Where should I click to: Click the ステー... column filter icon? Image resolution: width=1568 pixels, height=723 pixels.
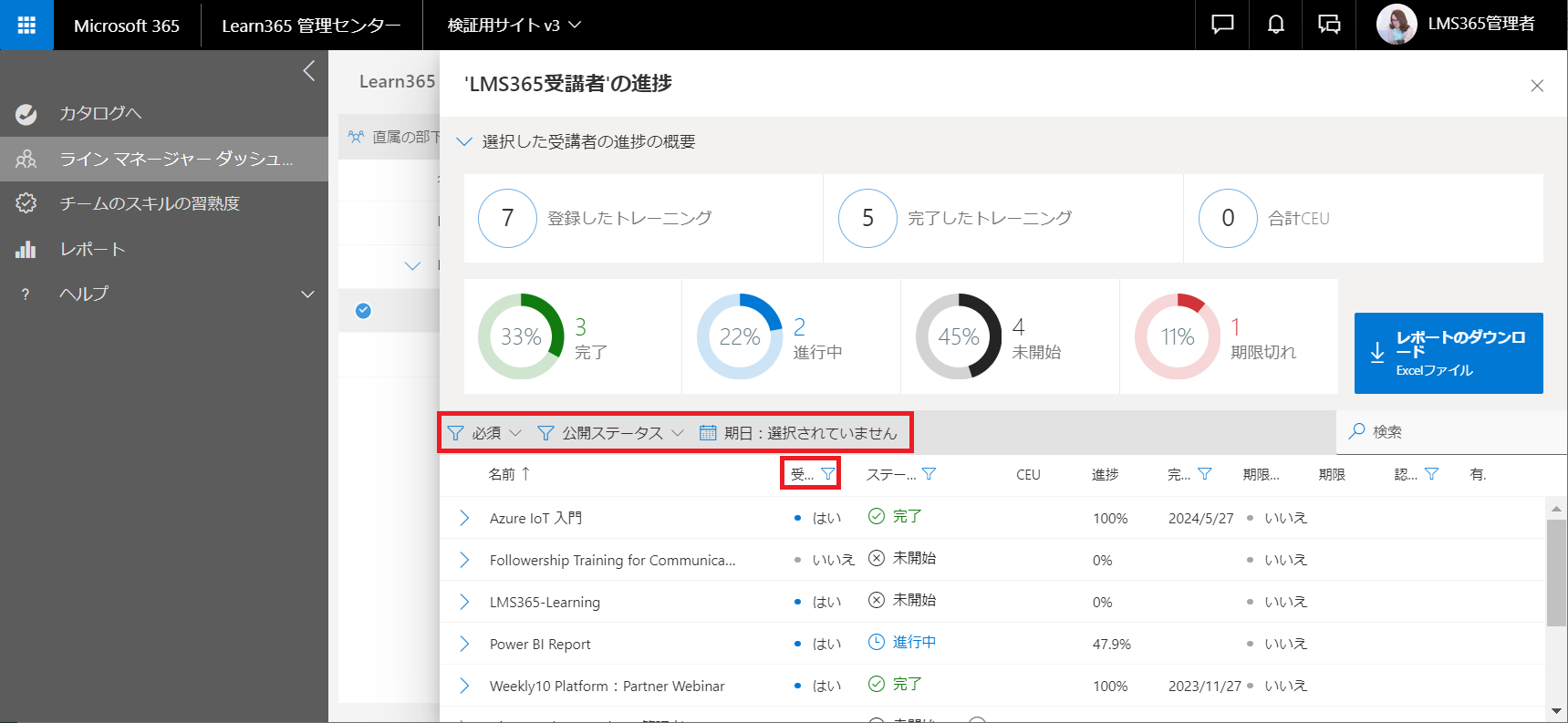pos(929,474)
